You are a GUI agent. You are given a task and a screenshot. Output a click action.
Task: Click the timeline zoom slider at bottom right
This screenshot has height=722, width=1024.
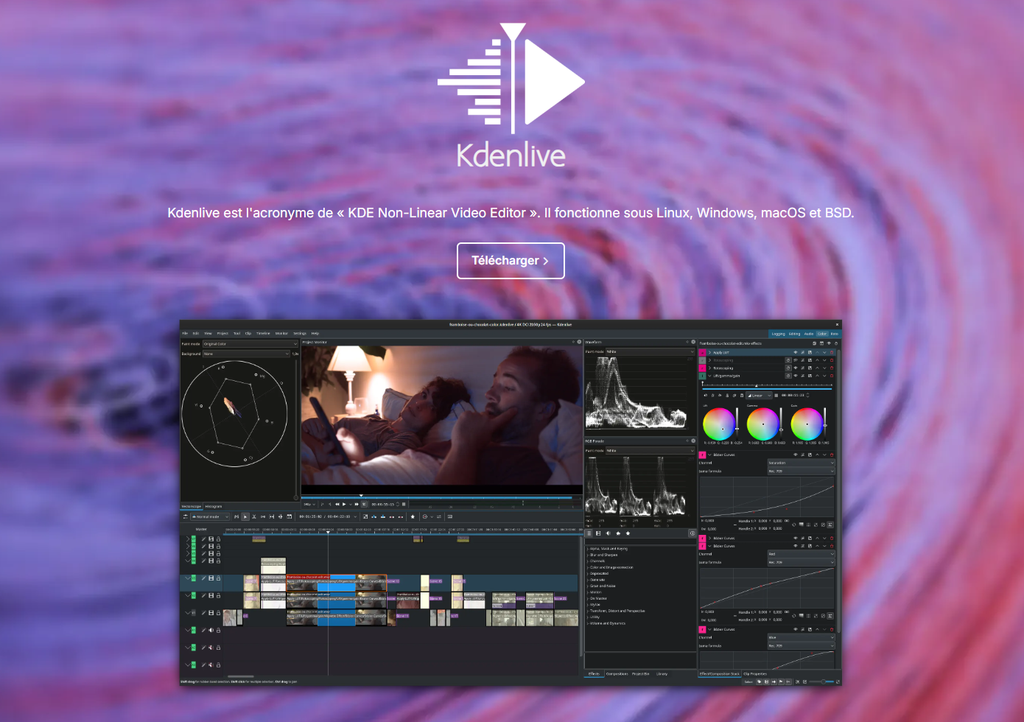coord(822,682)
